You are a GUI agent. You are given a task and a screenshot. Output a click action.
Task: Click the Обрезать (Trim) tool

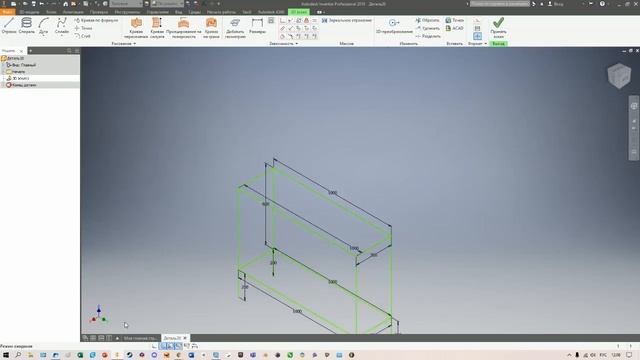(427, 20)
